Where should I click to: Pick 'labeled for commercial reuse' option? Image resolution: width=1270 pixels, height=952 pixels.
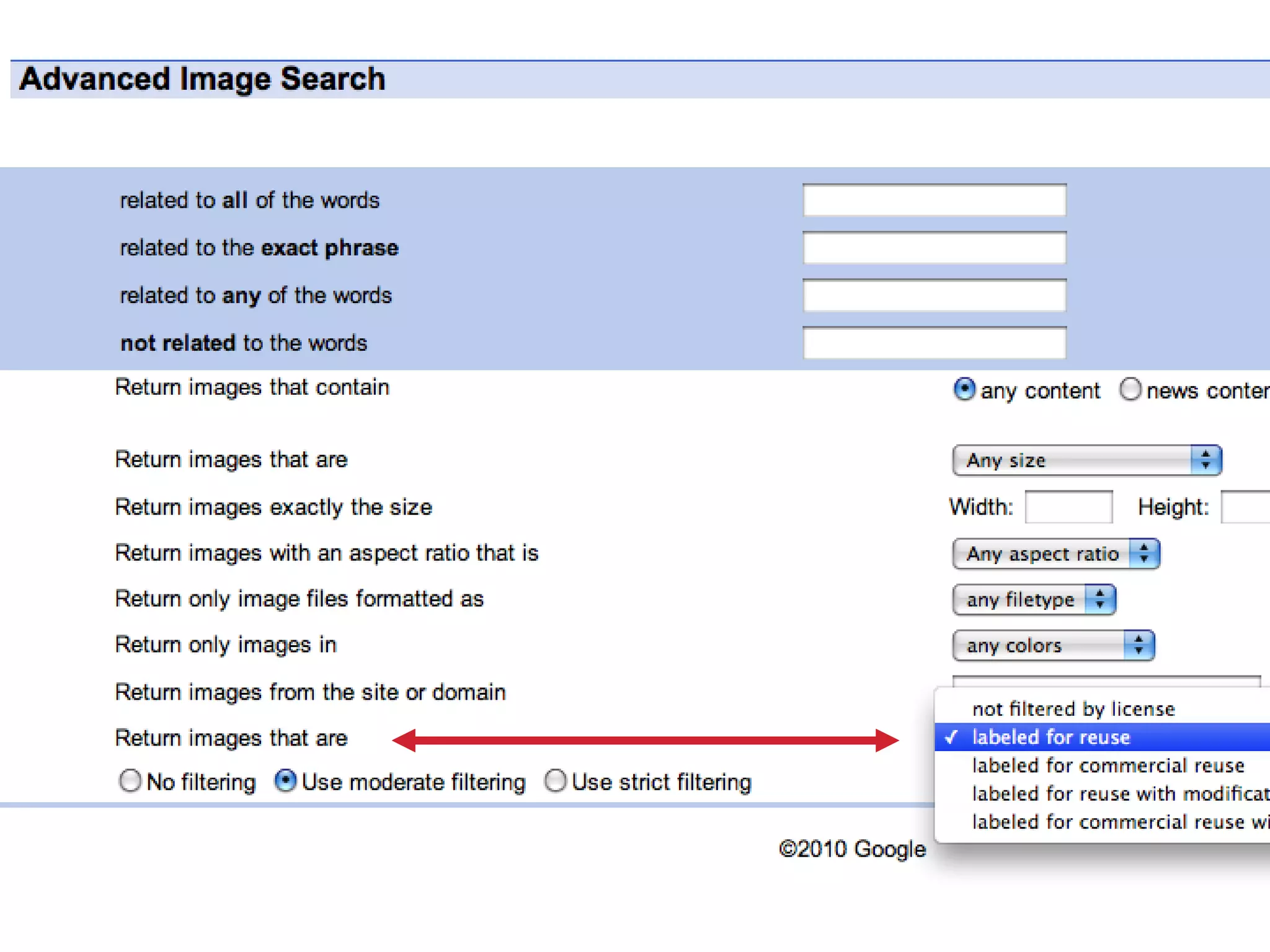tap(1108, 765)
